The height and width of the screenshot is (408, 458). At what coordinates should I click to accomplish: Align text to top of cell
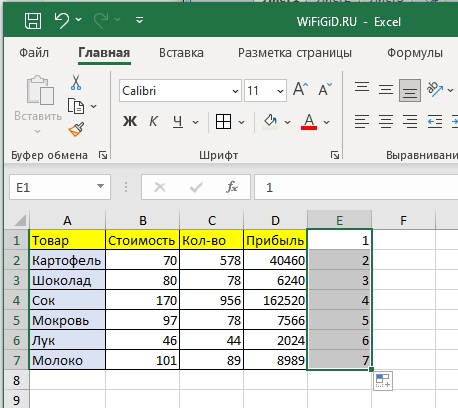pos(362,87)
